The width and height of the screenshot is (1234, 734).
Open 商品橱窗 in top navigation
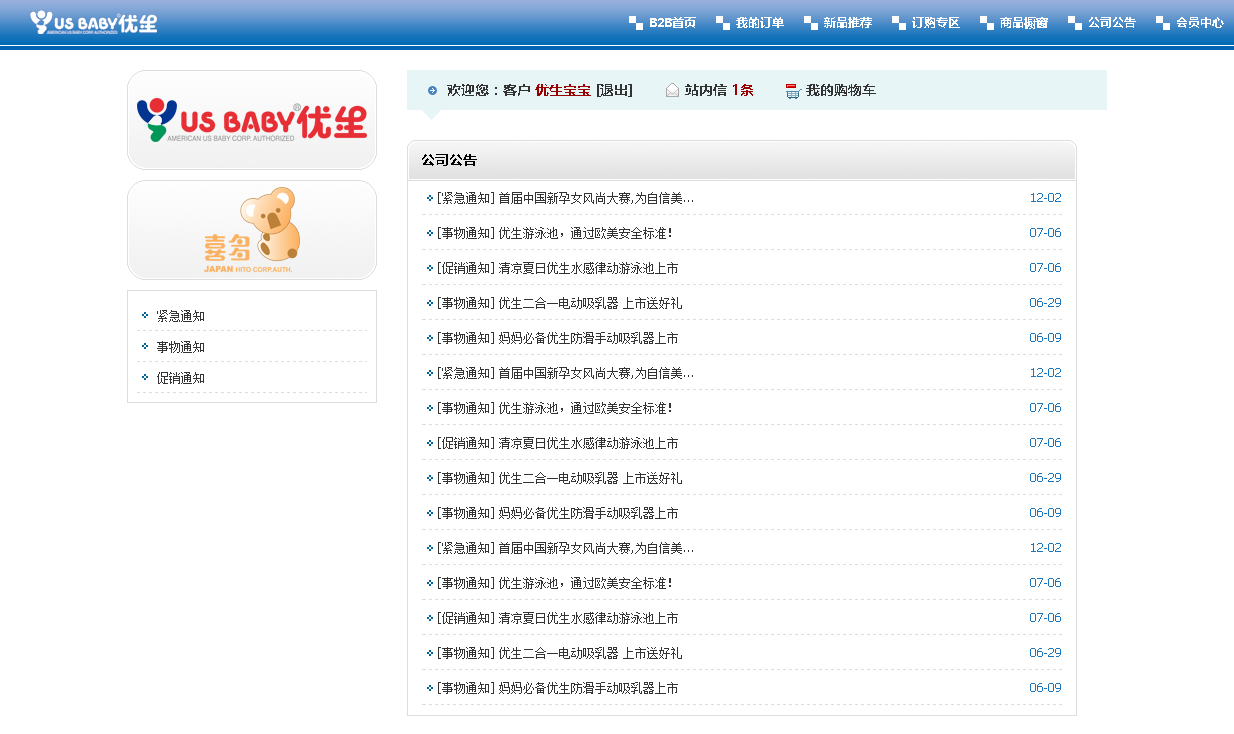[1023, 23]
